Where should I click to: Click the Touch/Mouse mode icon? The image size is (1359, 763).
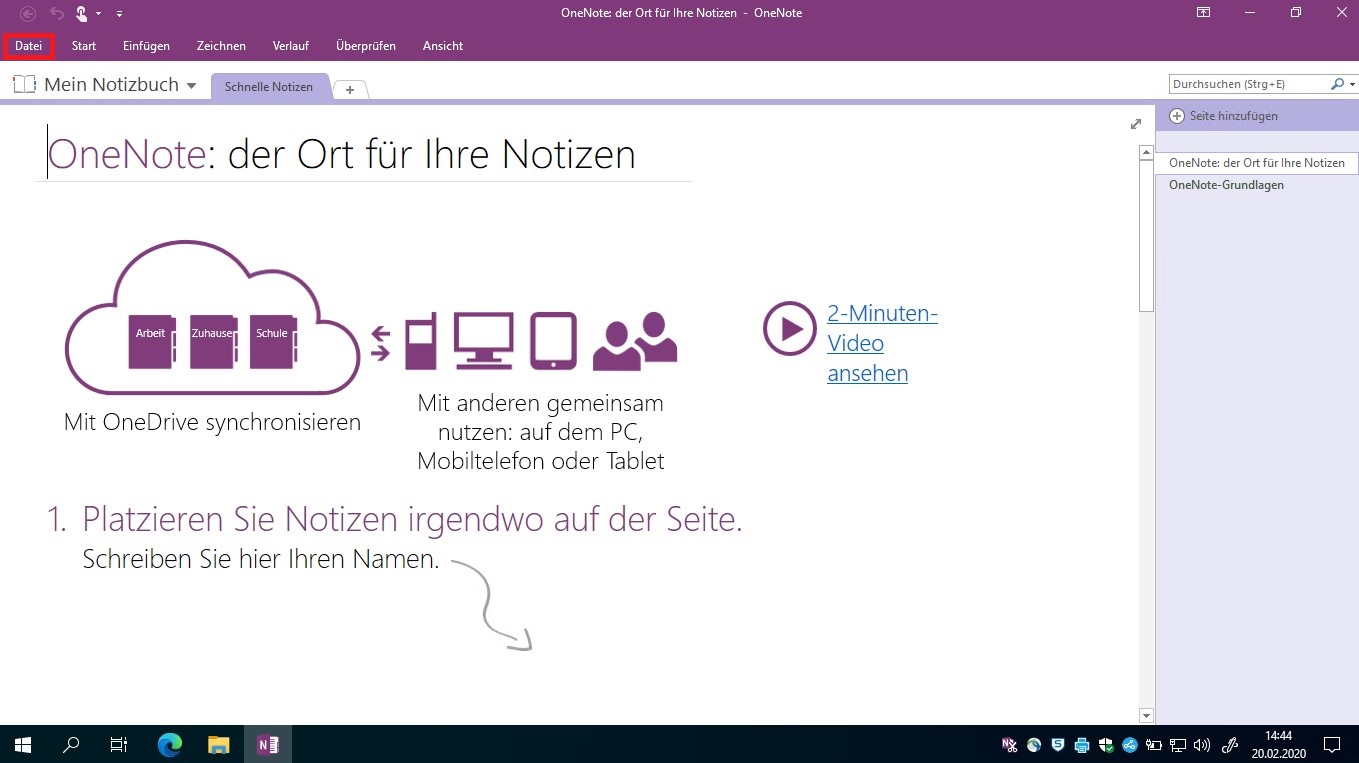[x=81, y=13]
